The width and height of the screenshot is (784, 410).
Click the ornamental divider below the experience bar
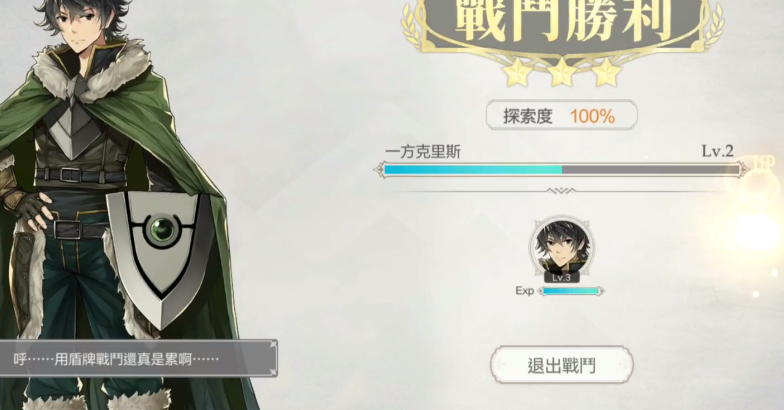[x=561, y=191]
